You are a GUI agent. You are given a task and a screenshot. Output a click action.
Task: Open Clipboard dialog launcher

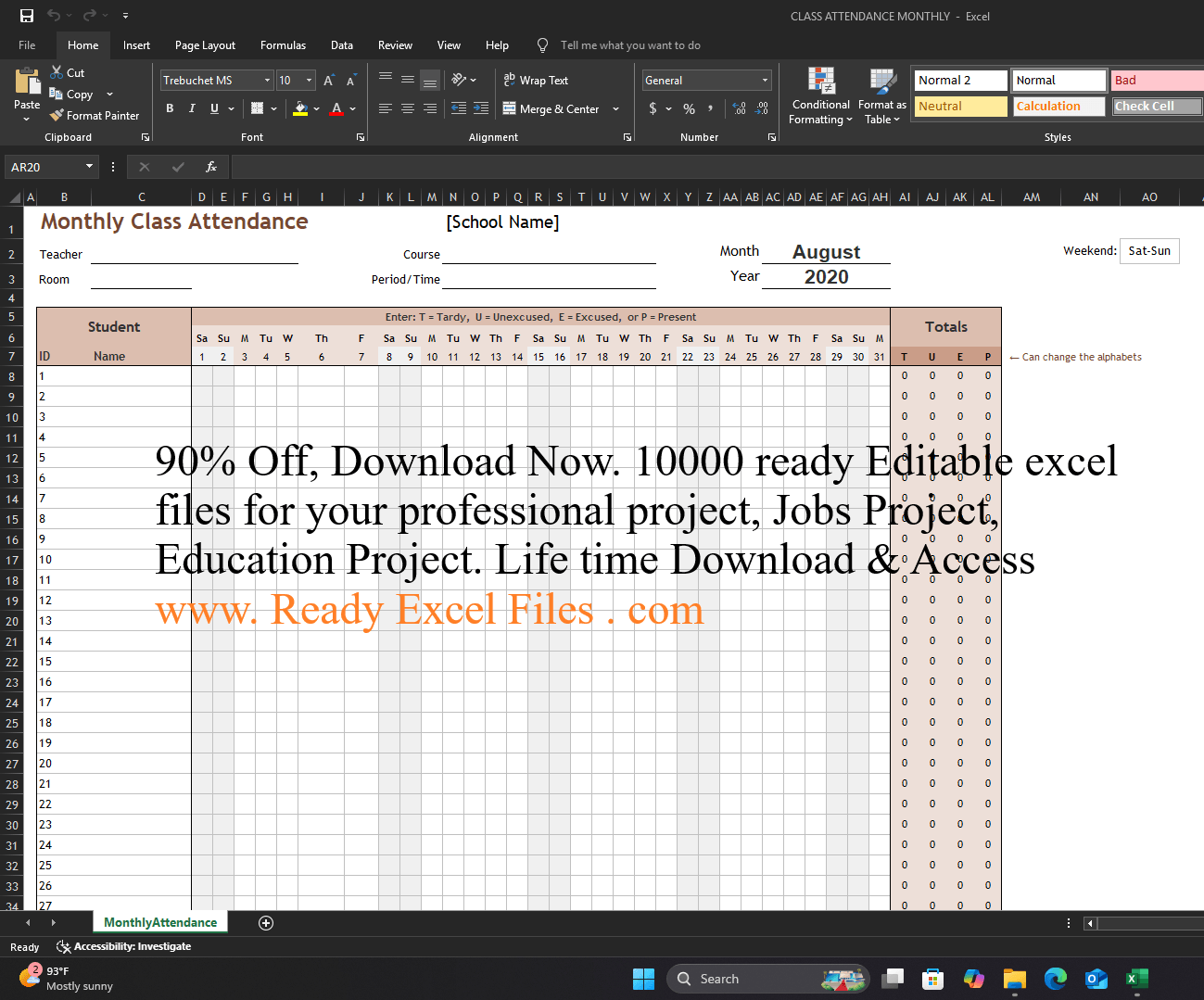click(x=146, y=137)
